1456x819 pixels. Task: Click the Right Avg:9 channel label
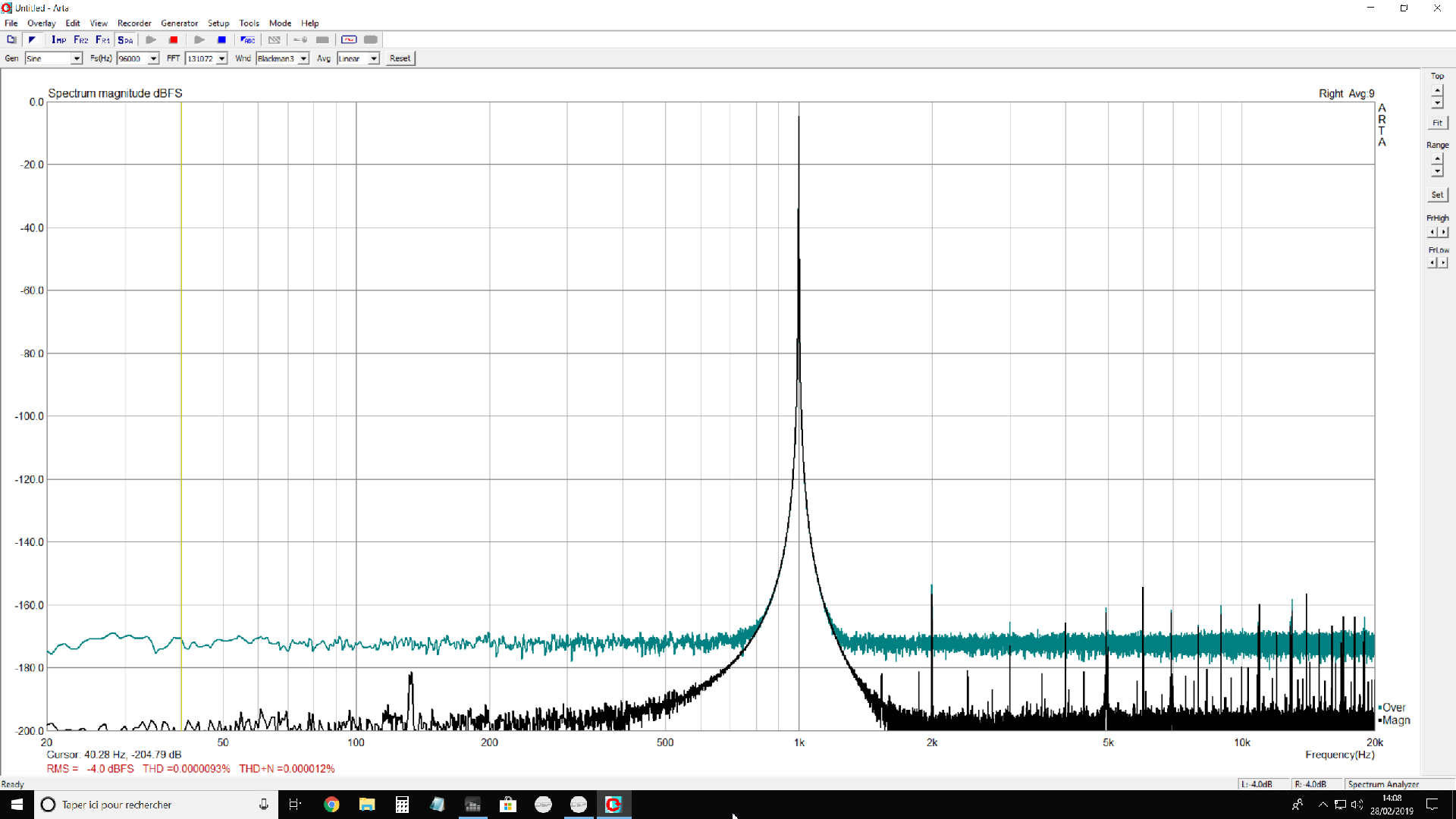click(1346, 93)
